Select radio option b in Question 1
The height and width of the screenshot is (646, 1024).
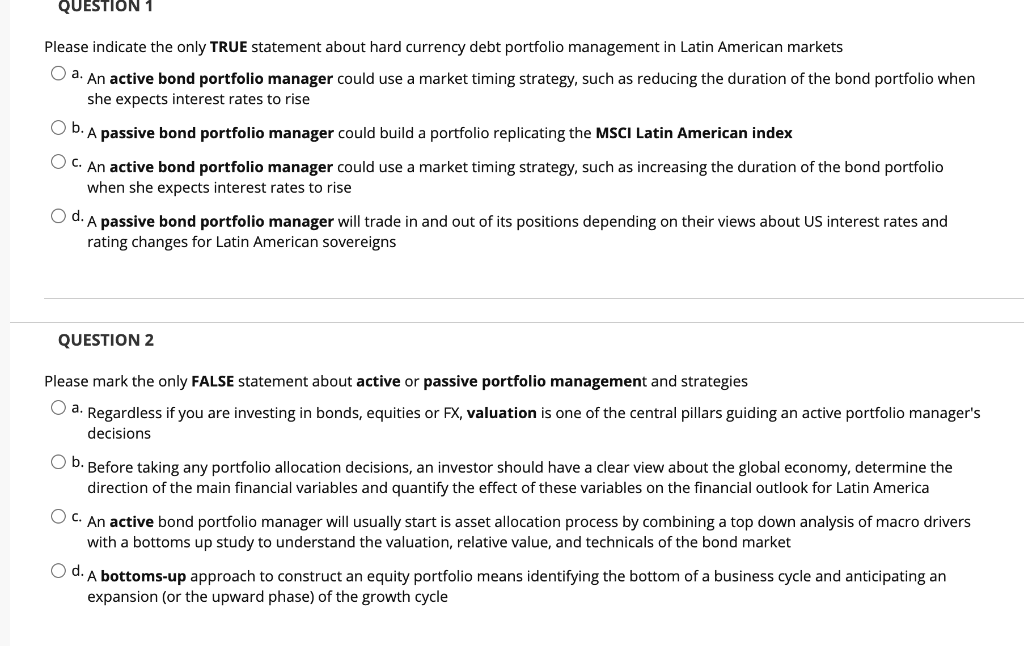(x=57, y=126)
